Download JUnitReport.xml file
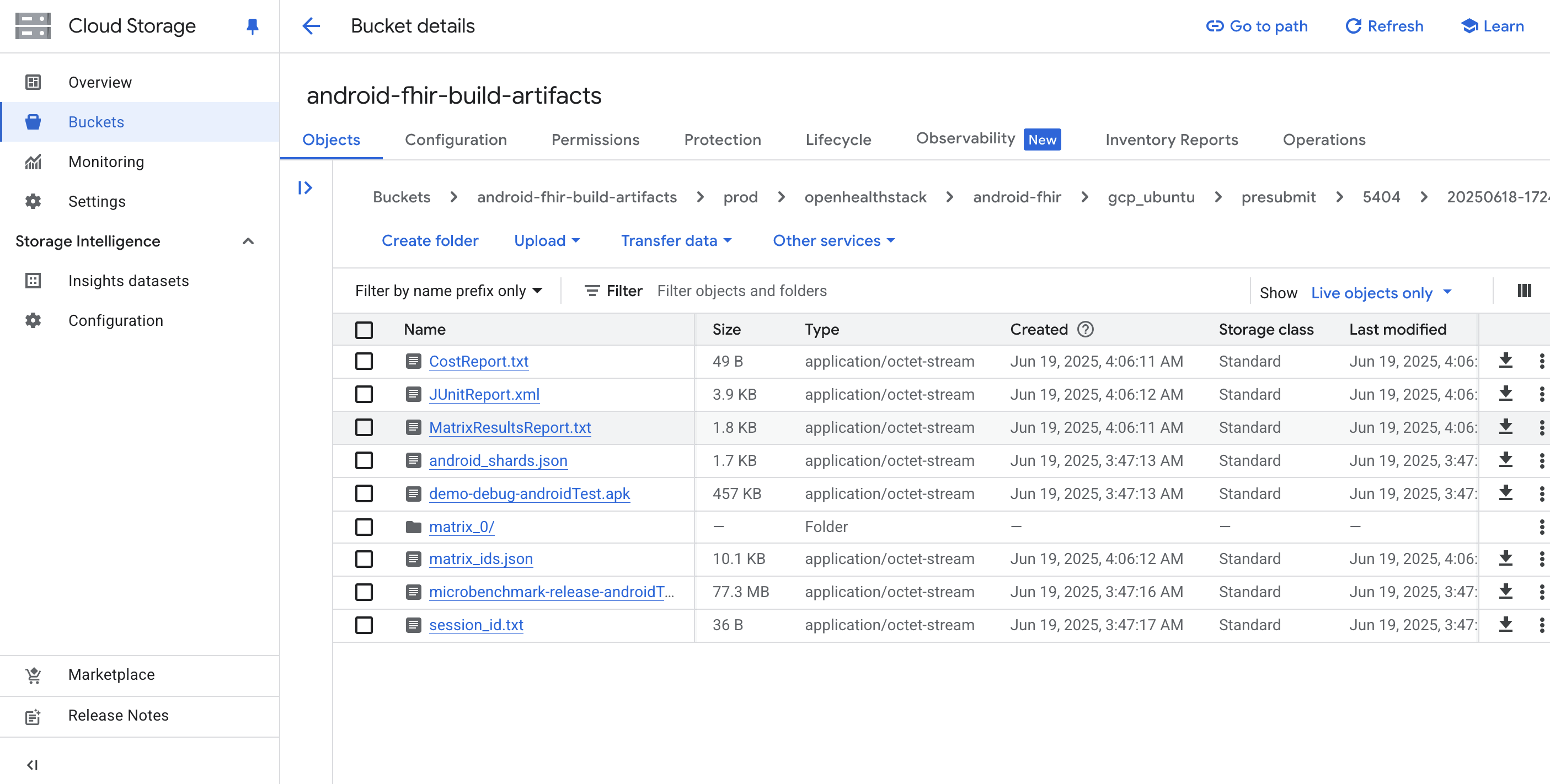1550x784 pixels. point(1505,394)
